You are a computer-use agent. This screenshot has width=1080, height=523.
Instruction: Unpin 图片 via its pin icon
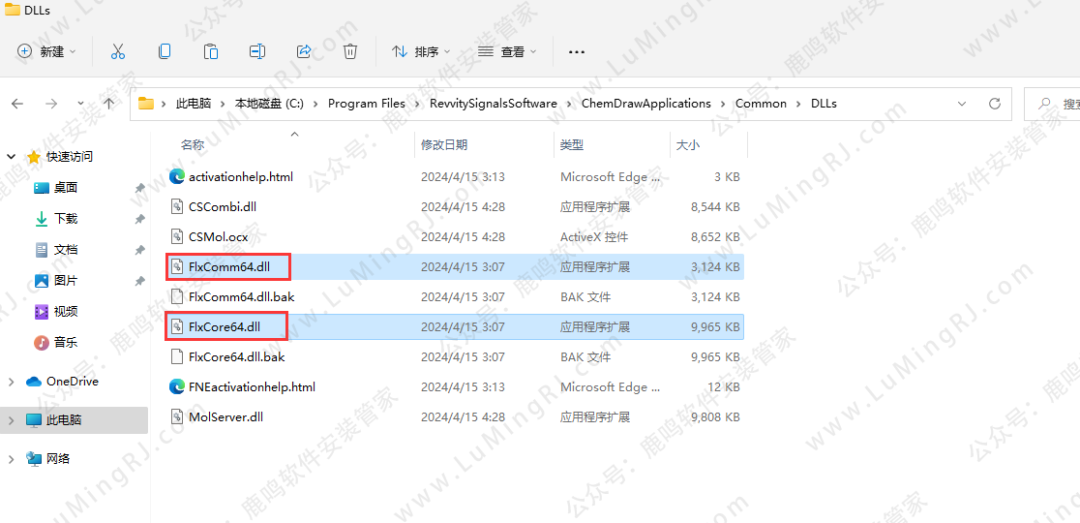tap(140, 281)
